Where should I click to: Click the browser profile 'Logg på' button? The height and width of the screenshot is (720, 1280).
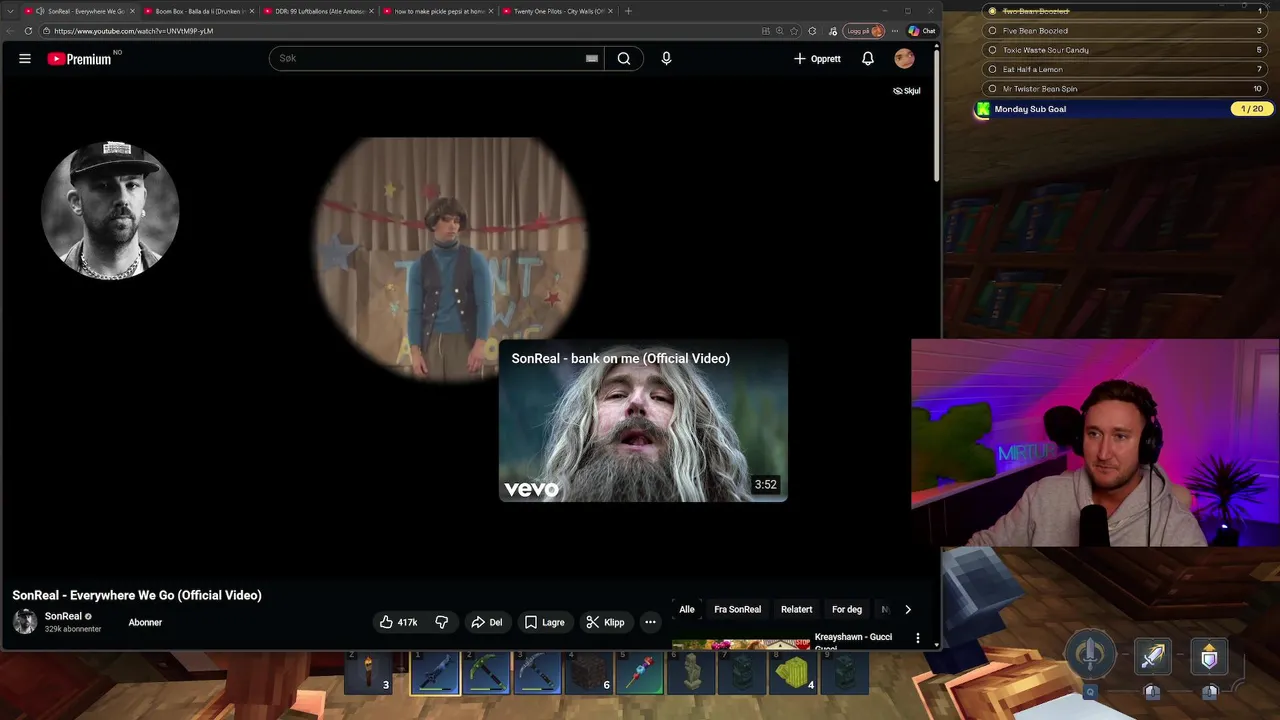865,31
